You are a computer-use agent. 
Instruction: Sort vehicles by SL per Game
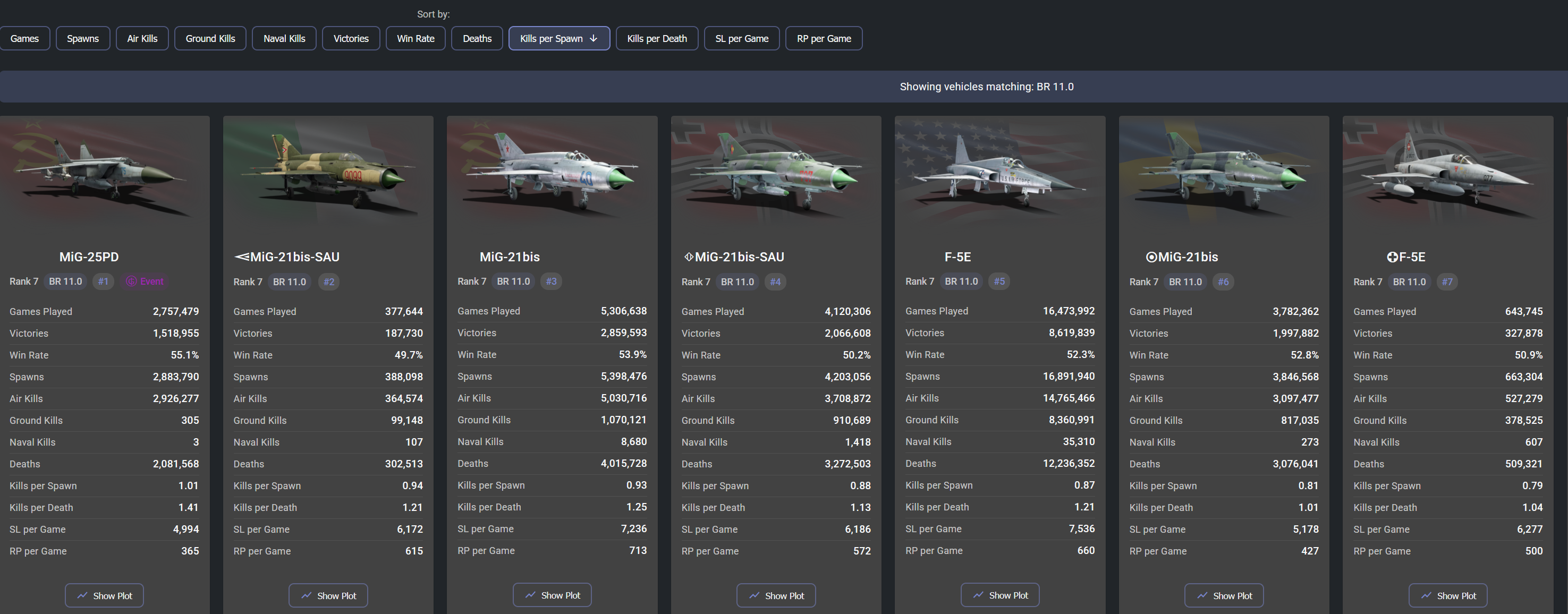point(742,38)
